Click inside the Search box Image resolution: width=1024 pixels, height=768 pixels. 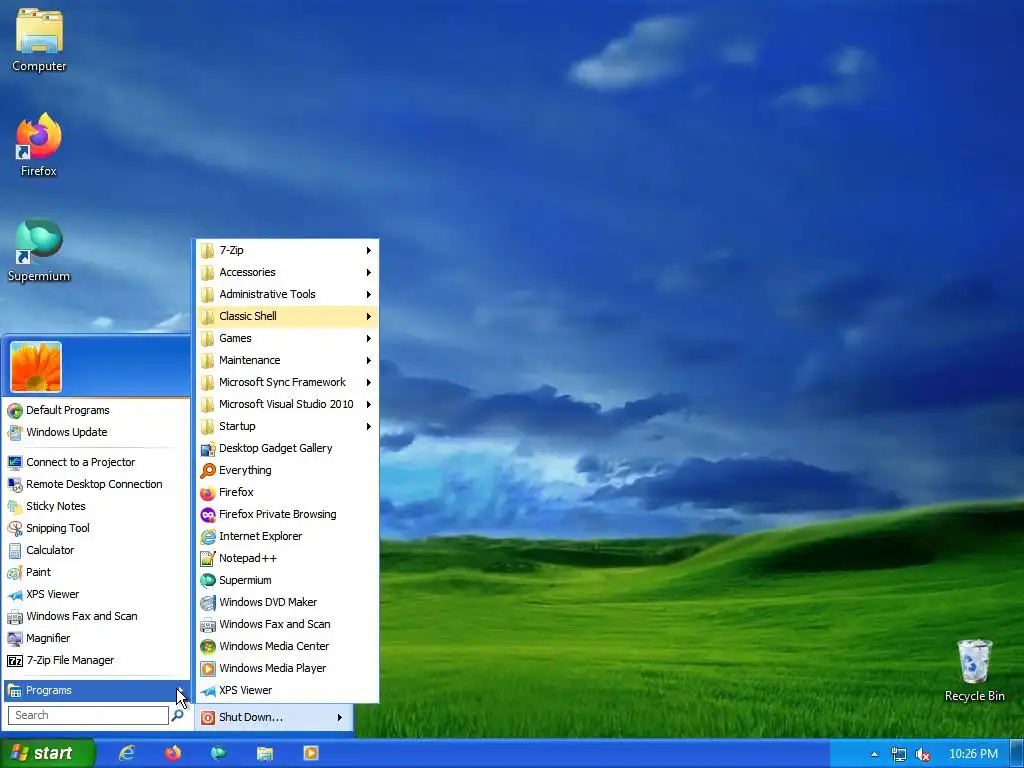click(x=88, y=715)
